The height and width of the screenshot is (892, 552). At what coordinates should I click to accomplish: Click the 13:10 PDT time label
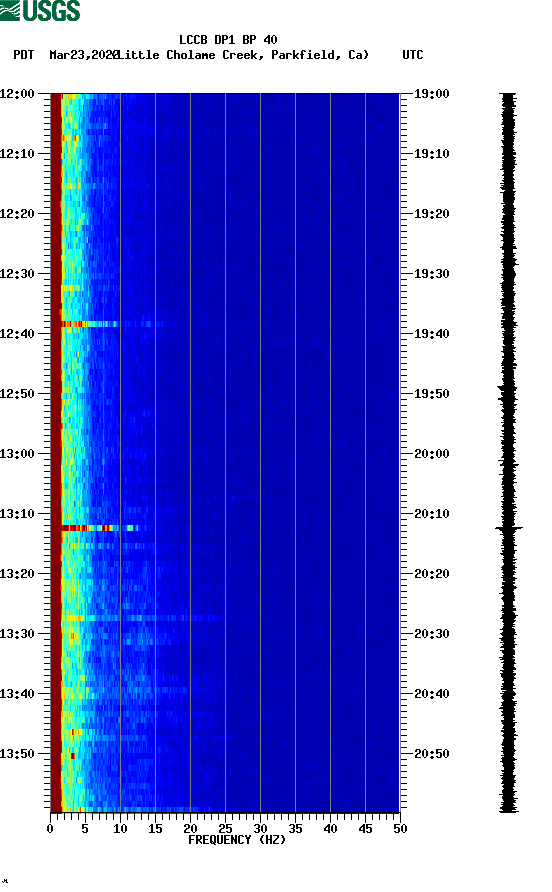[x=17, y=514]
